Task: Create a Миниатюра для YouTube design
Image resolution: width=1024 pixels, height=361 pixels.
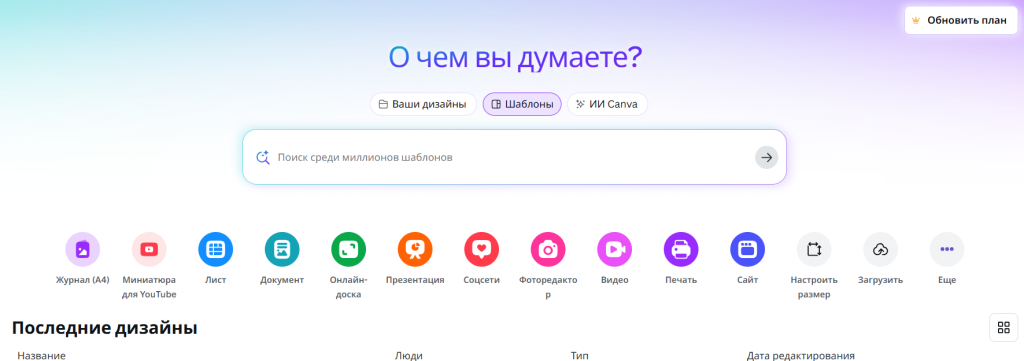Action: tap(149, 249)
